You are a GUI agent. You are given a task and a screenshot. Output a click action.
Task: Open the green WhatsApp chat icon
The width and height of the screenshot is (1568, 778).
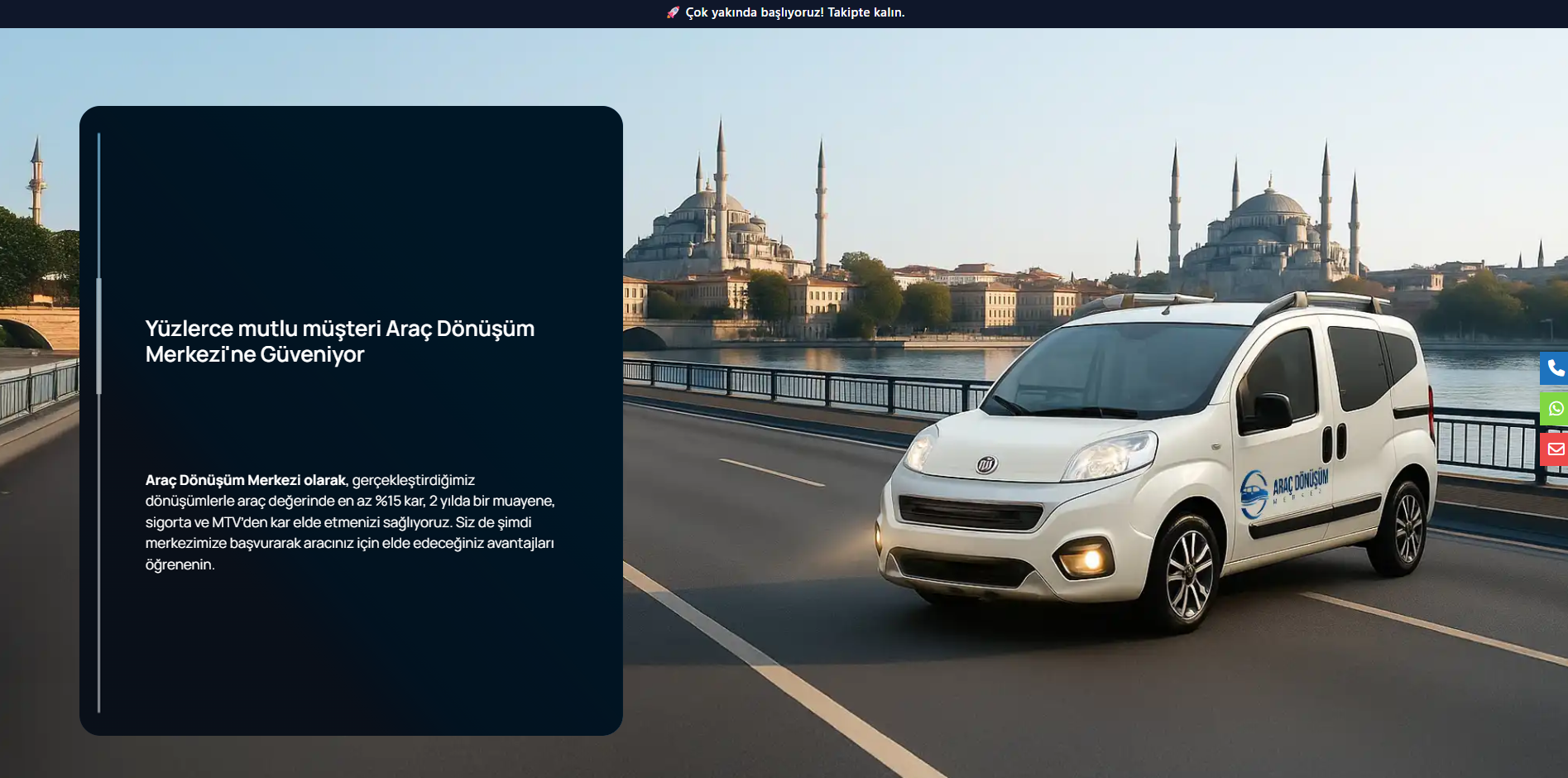1555,409
